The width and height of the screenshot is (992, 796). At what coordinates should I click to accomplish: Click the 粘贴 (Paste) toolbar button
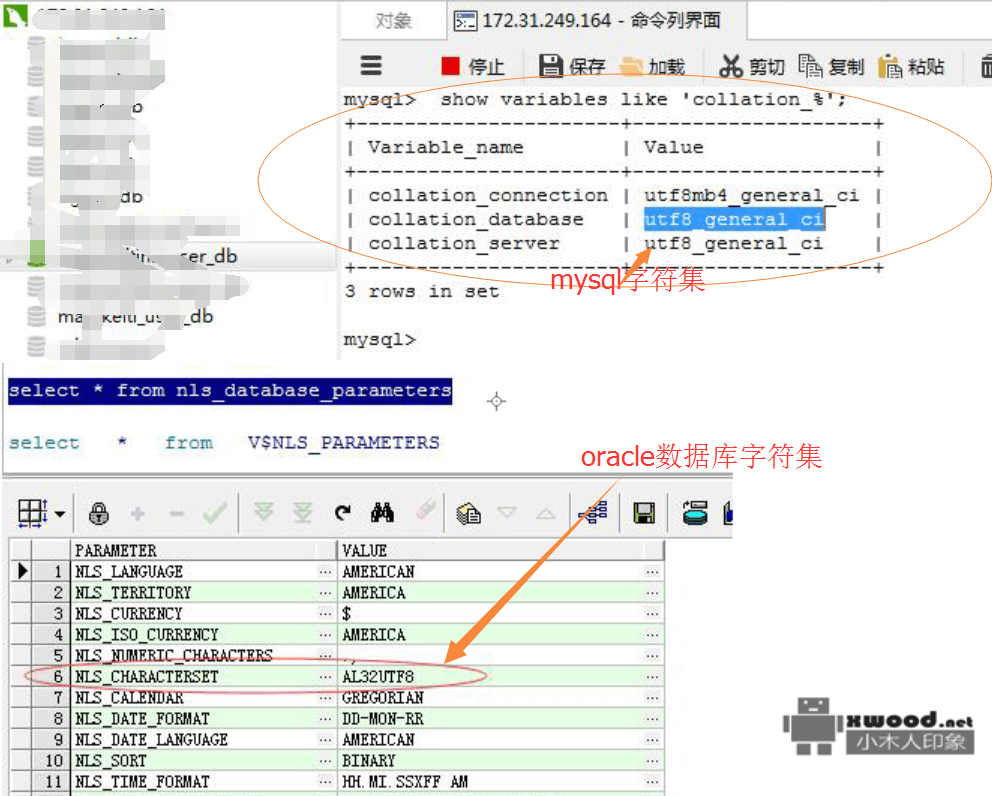(x=911, y=66)
